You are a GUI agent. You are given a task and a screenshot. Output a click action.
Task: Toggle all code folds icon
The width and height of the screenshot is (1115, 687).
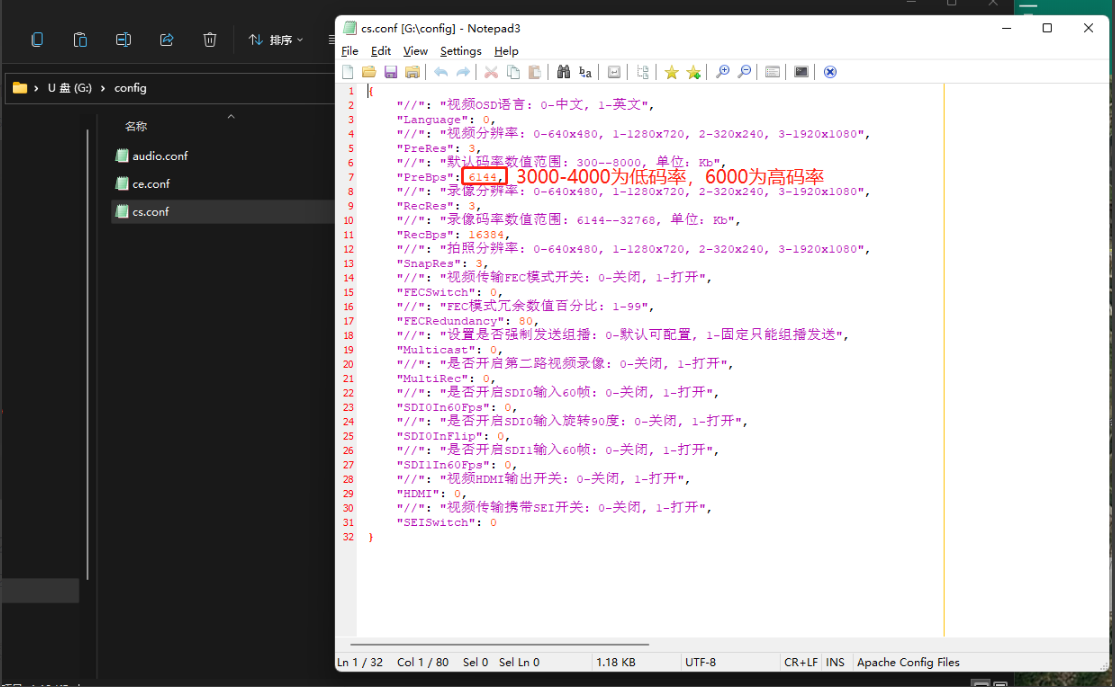click(643, 72)
